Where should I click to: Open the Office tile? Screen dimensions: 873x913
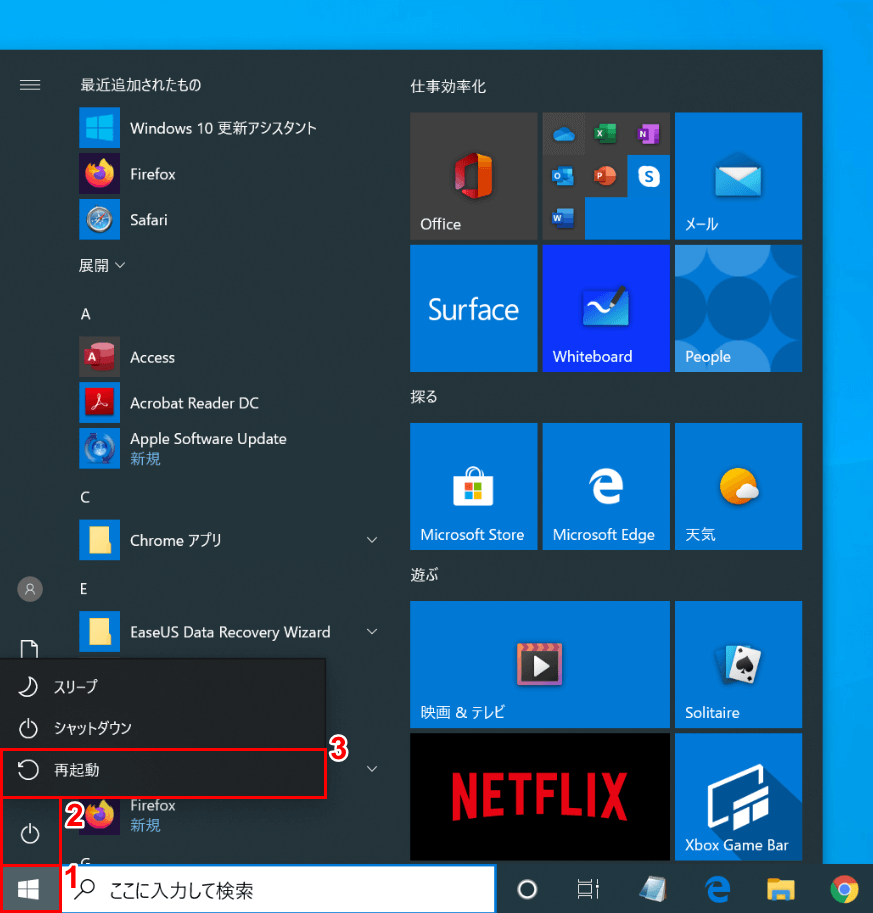click(x=473, y=176)
